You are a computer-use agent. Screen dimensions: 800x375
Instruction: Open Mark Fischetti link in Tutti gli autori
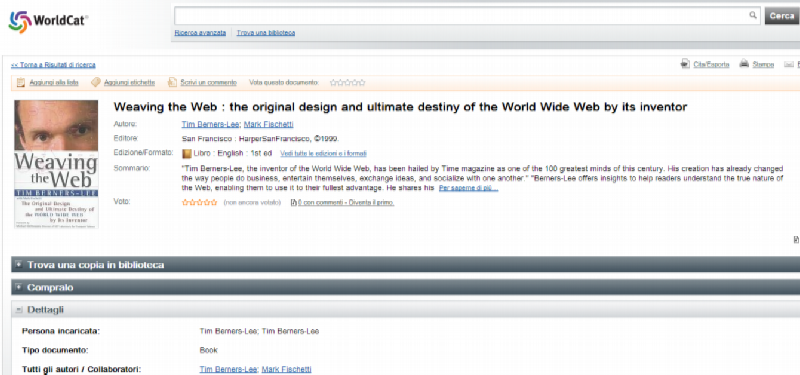pos(286,369)
